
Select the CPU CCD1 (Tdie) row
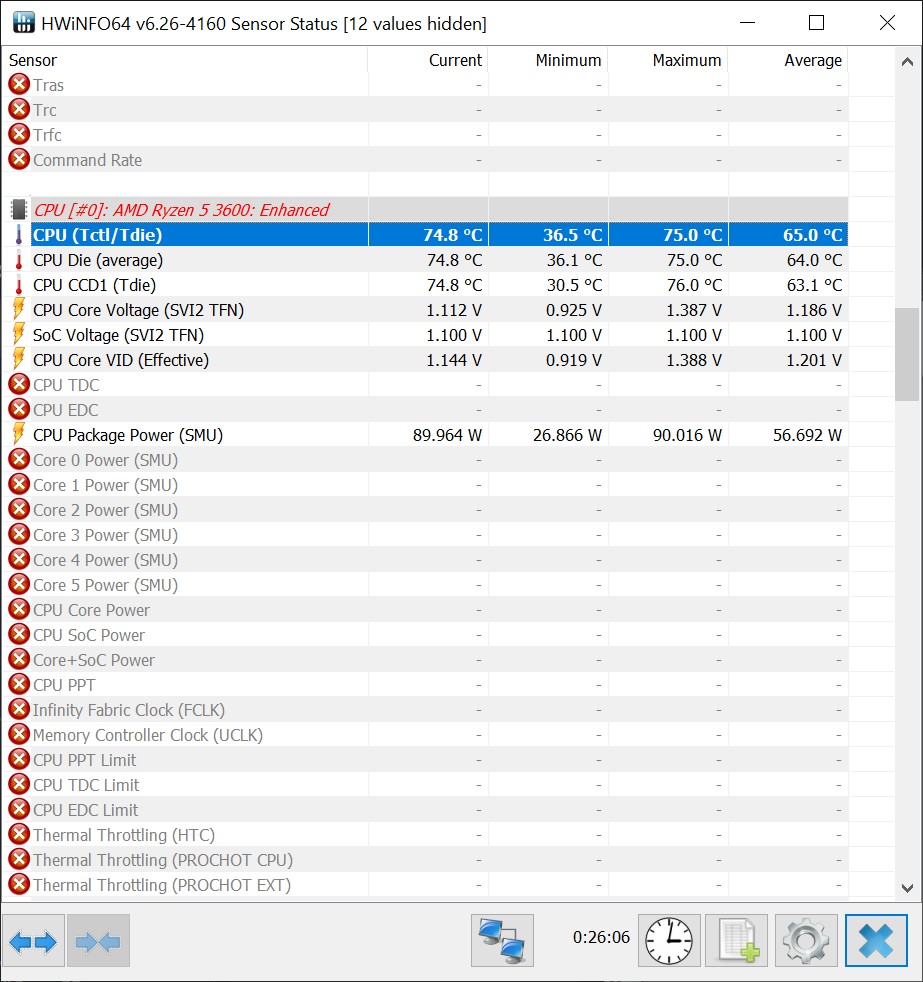425,285
